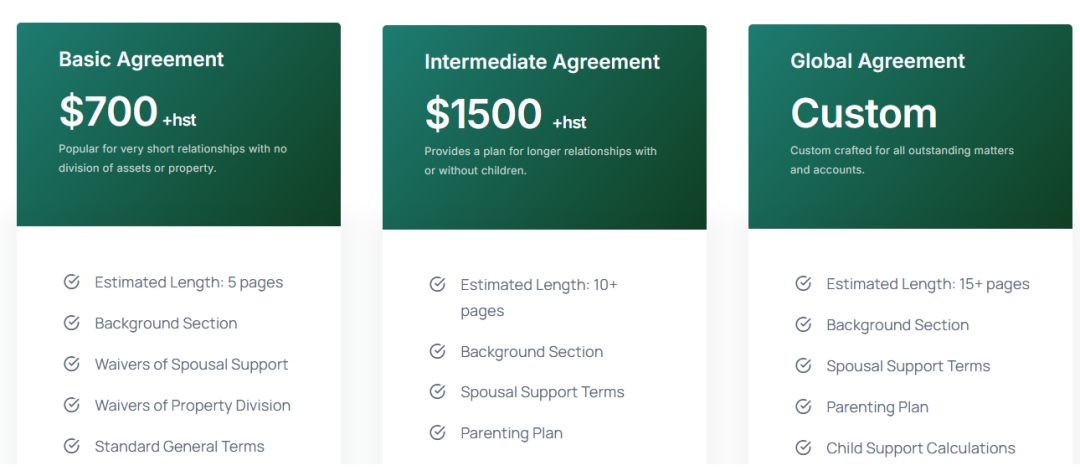The height and width of the screenshot is (476, 1080).
Task: Click checkmark icon next to Waivers of Spousal Support
Action: click(72, 364)
